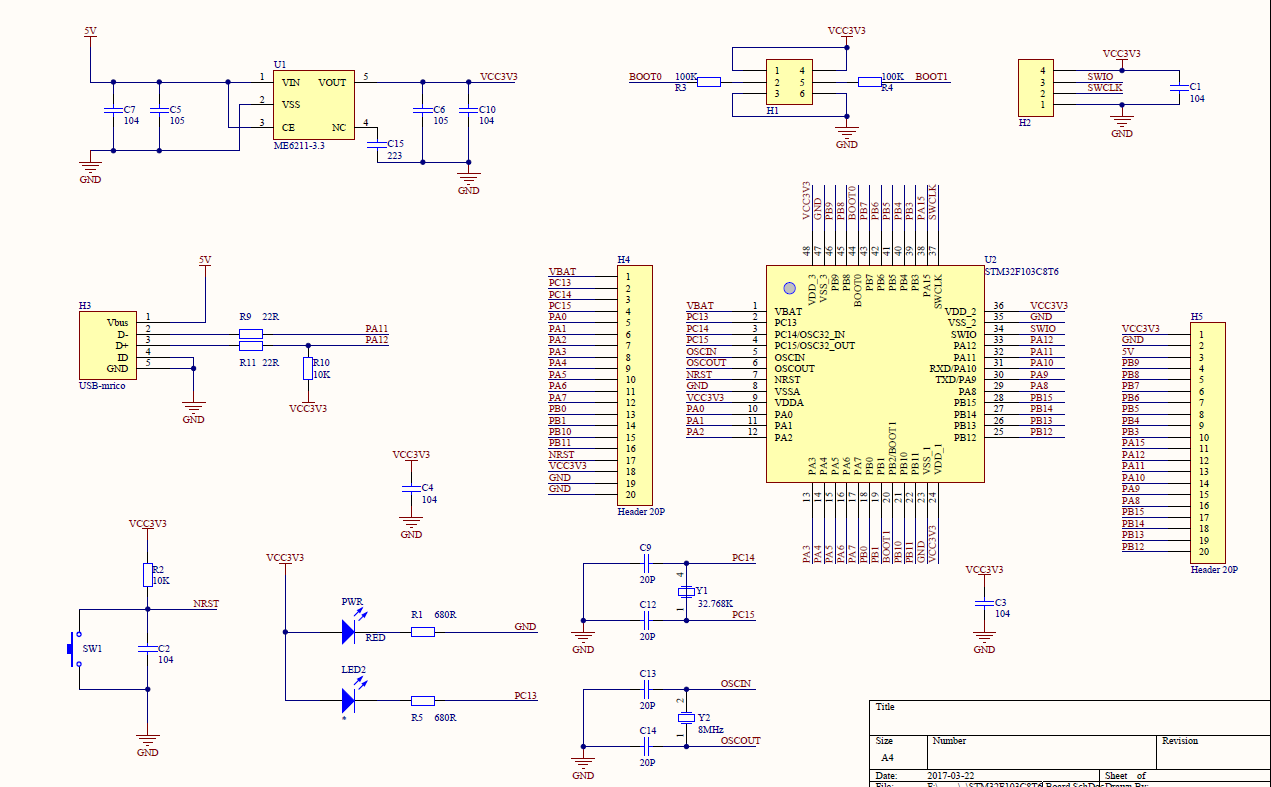1271x787 pixels.
Task: Select capacitor C13 on OSCIN line
Action: click(646, 688)
